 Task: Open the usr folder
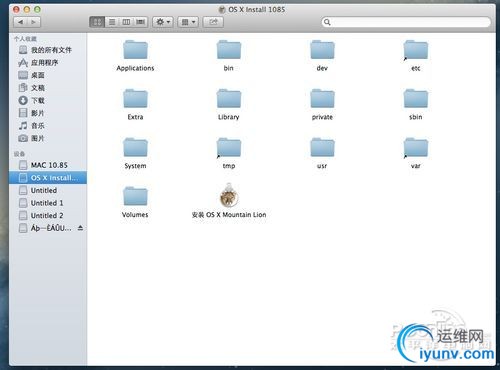coord(322,148)
